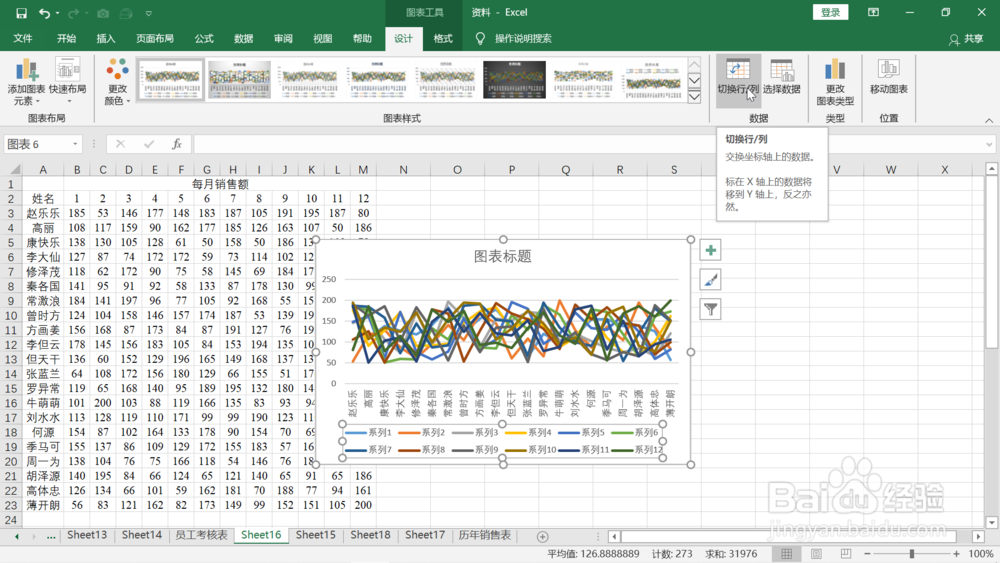The width and height of the screenshot is (1000, 563).
Task: Click cell containing 赵乐乐
Action: coord(43,213)
